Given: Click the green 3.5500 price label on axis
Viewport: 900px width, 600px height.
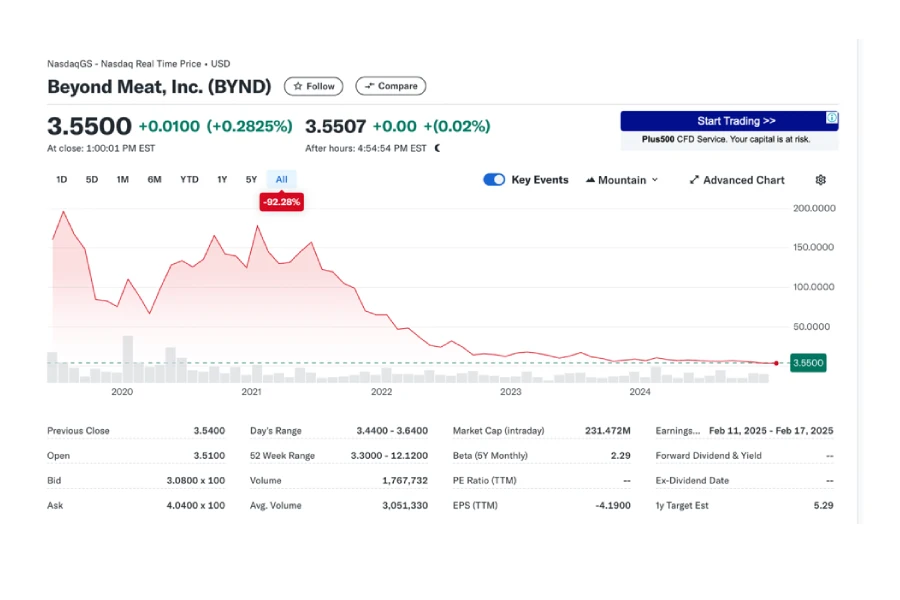Looking at the screenshot, I should [x=808, y=363].
